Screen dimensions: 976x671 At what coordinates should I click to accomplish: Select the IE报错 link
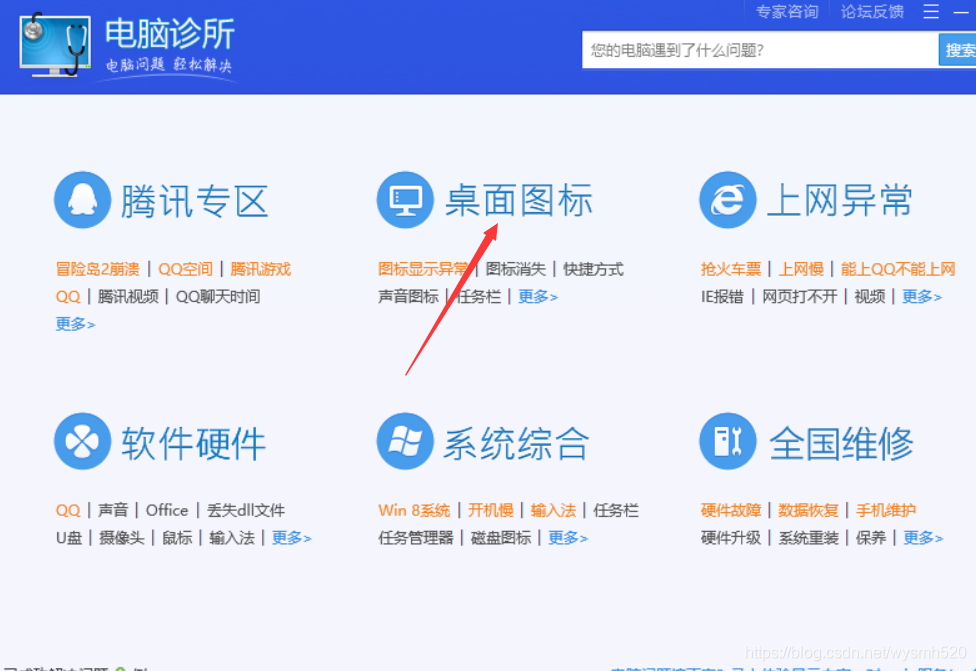pyautogui.click(x=722, y=296)
